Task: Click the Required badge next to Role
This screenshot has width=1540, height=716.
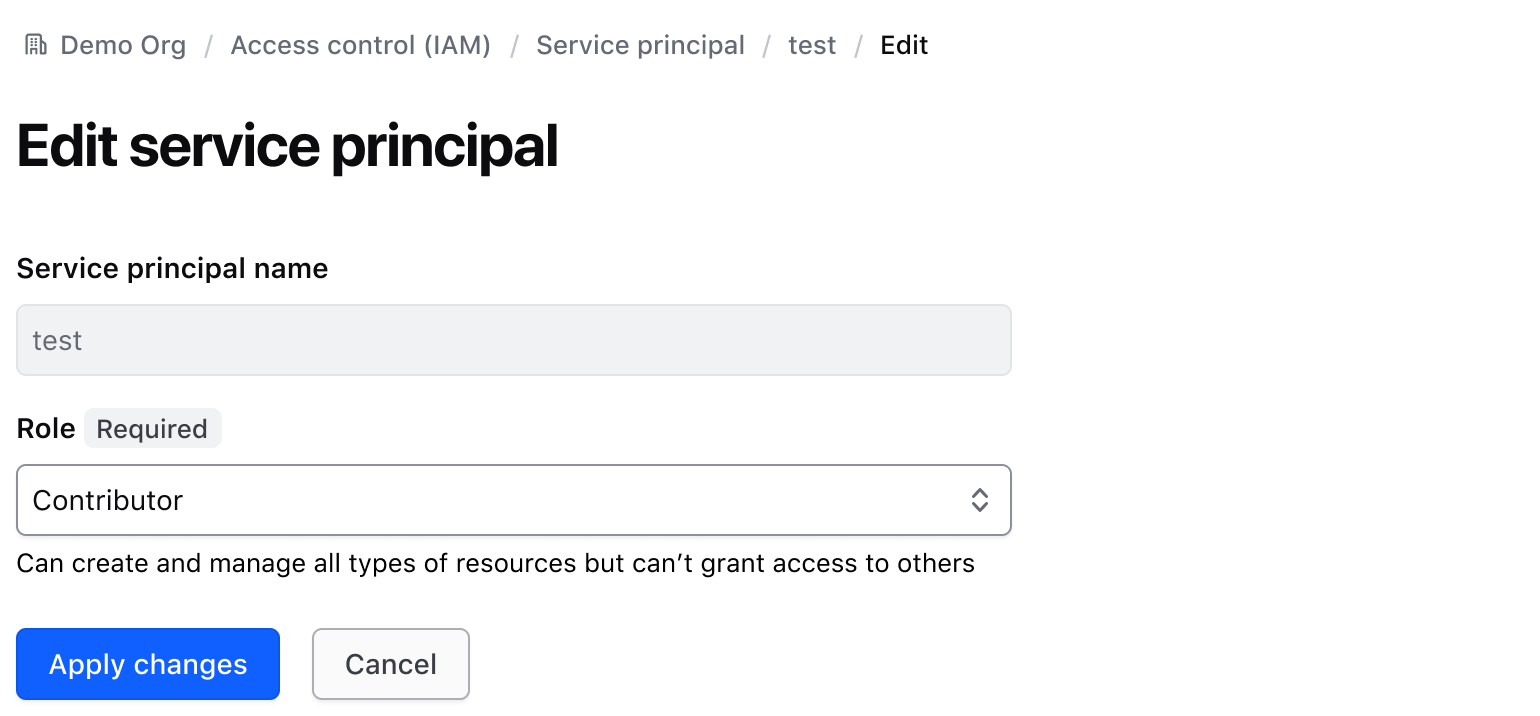Action: coord(152,428)
